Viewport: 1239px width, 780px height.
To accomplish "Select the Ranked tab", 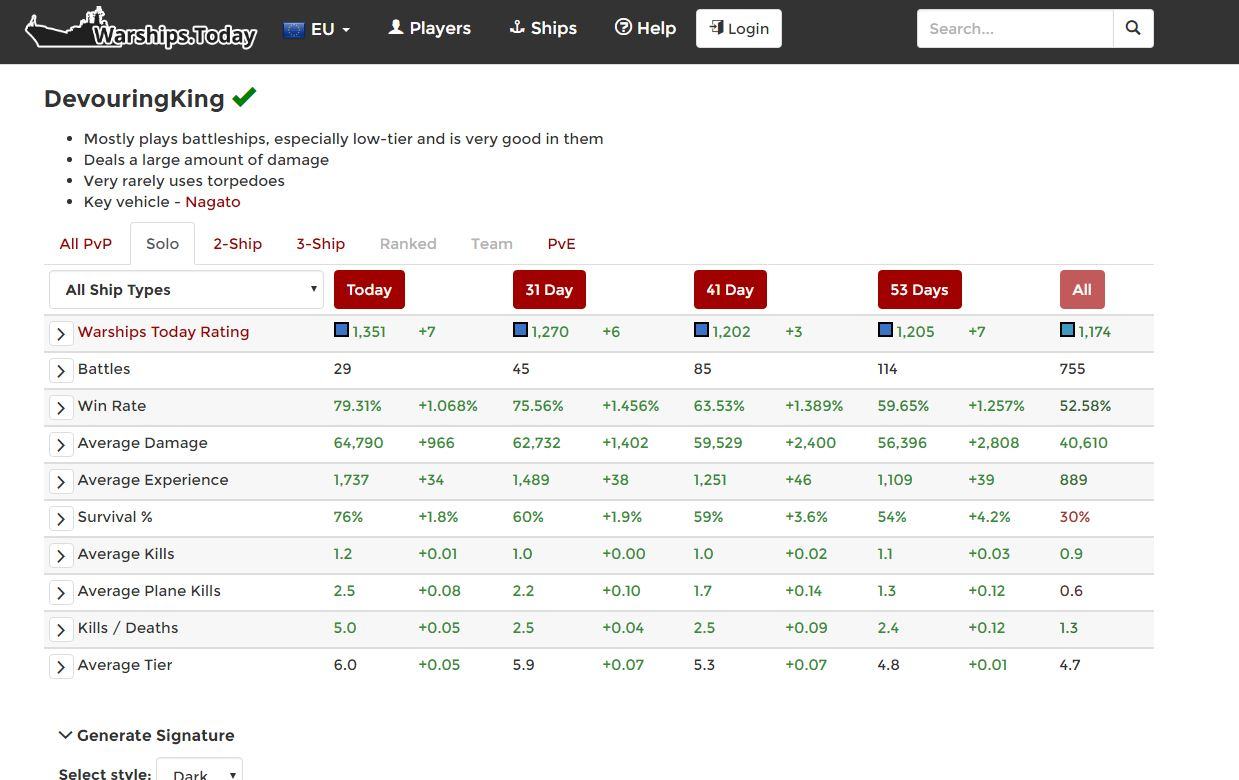I will [408, 243].
